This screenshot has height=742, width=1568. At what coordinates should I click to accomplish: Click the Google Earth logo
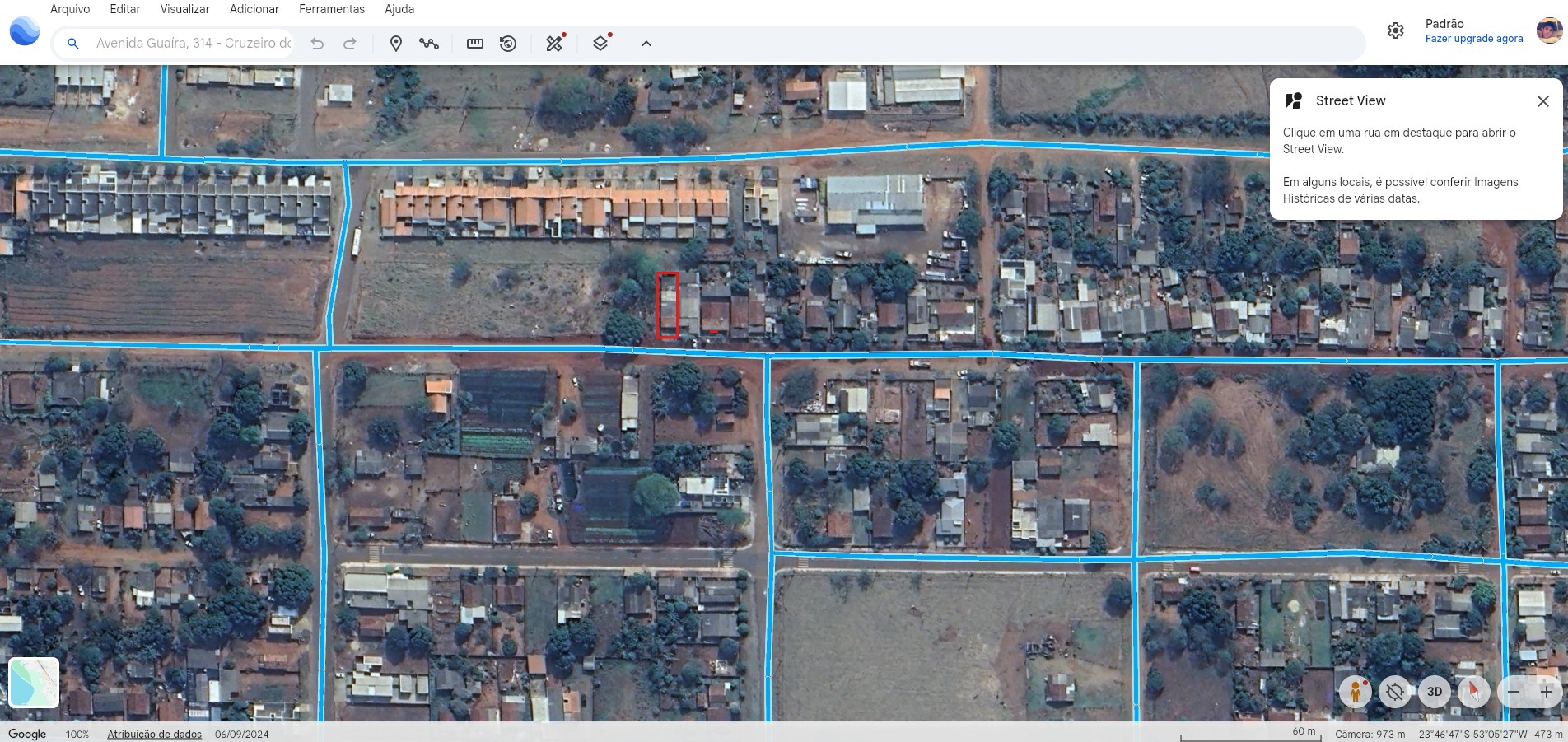25,31
